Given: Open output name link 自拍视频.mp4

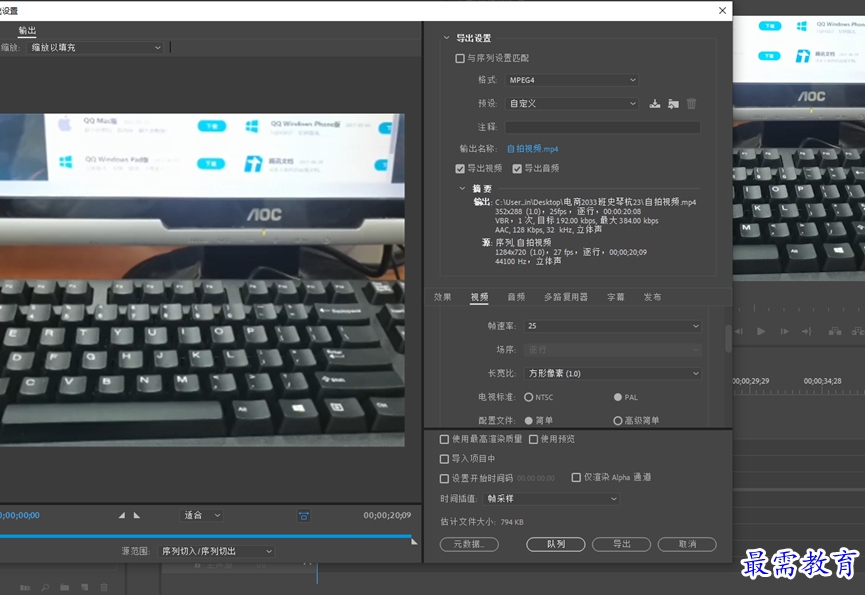Looking at the screenshot, I should [x=532, y=149].
